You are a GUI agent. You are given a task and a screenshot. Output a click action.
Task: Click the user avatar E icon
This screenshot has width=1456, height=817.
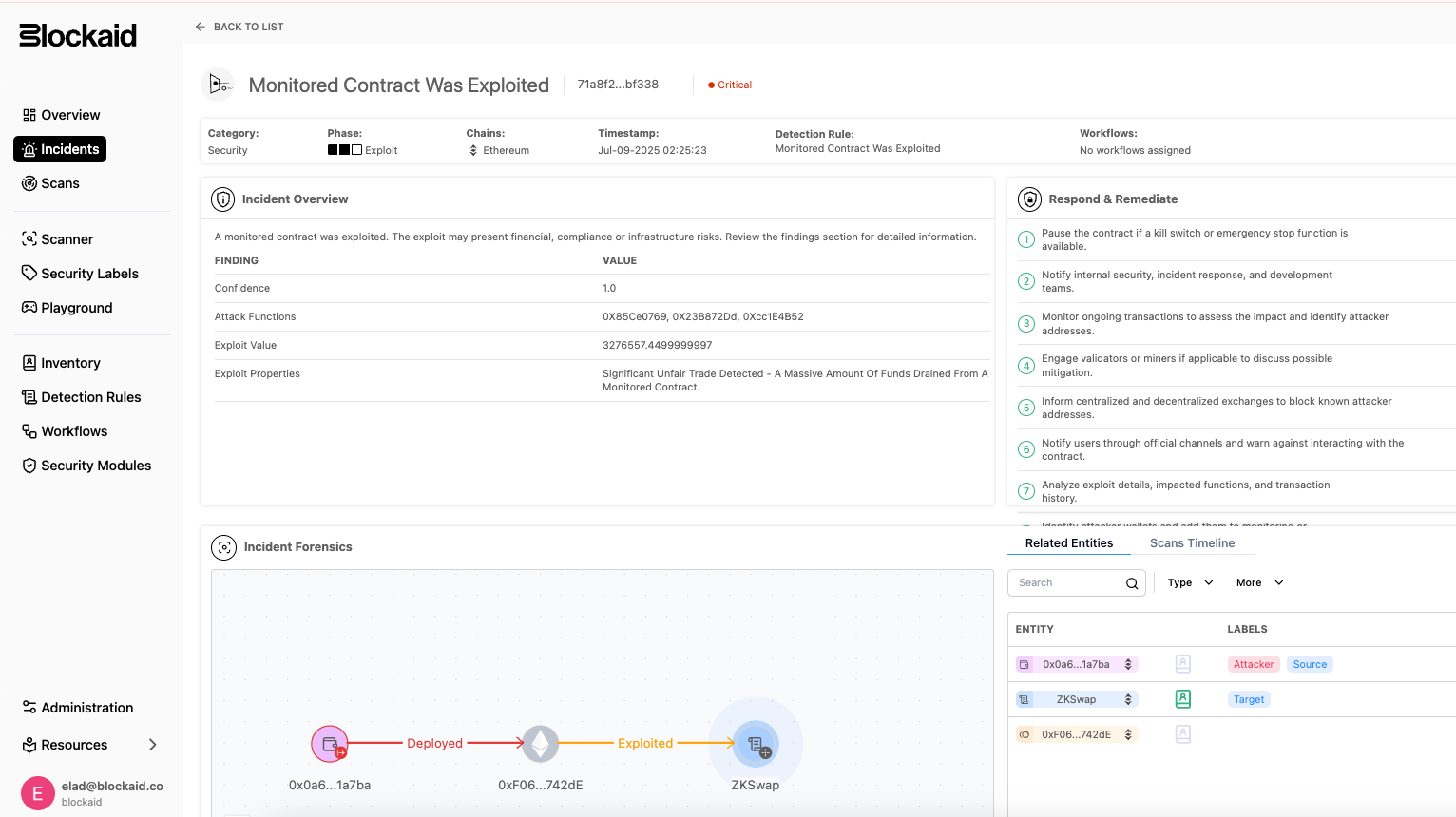[x=38, y=793]
